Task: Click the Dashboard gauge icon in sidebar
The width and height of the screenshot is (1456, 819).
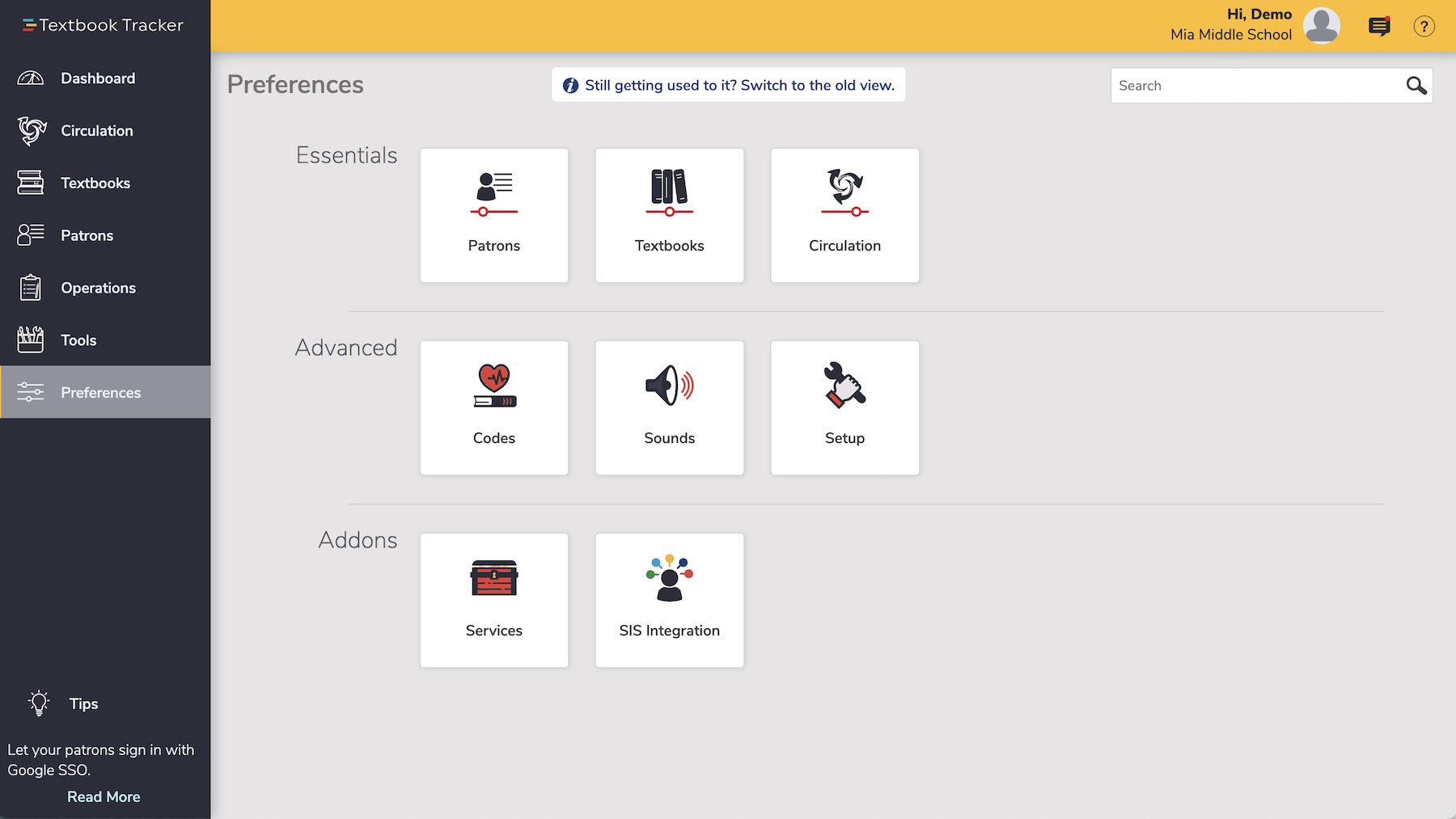Action: pos(31,78)
